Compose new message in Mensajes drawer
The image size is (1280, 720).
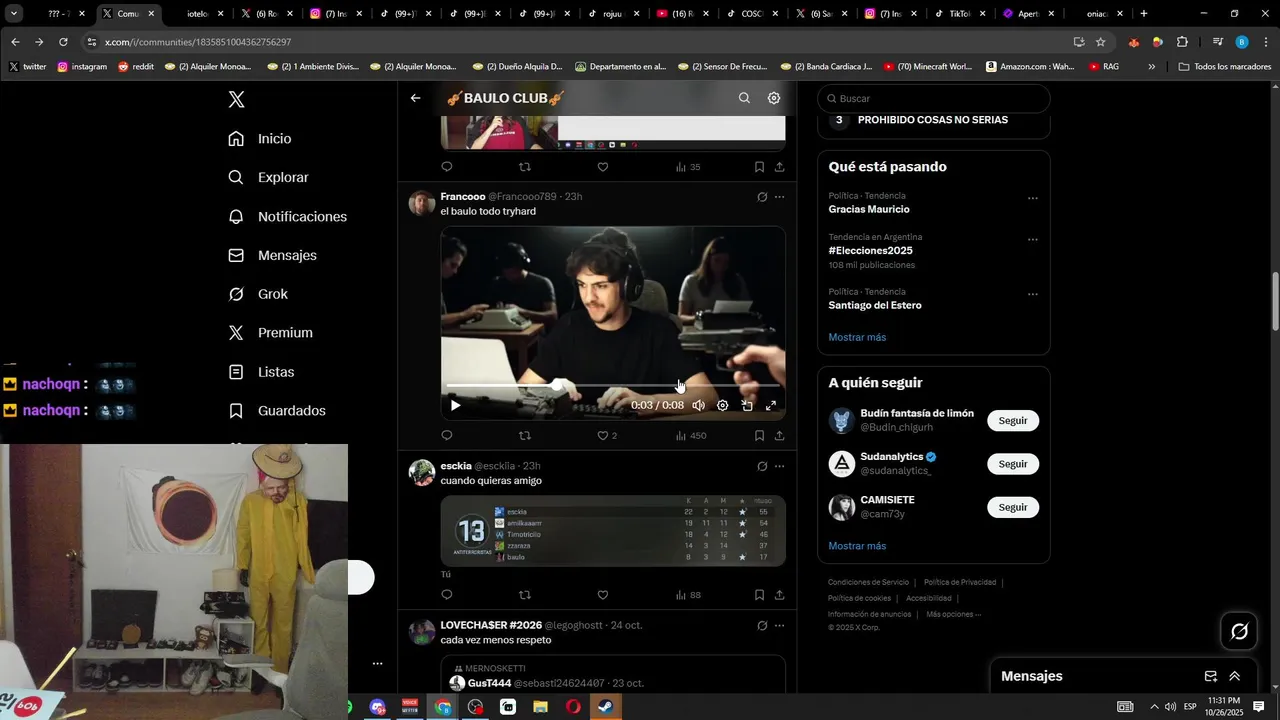1211,677
